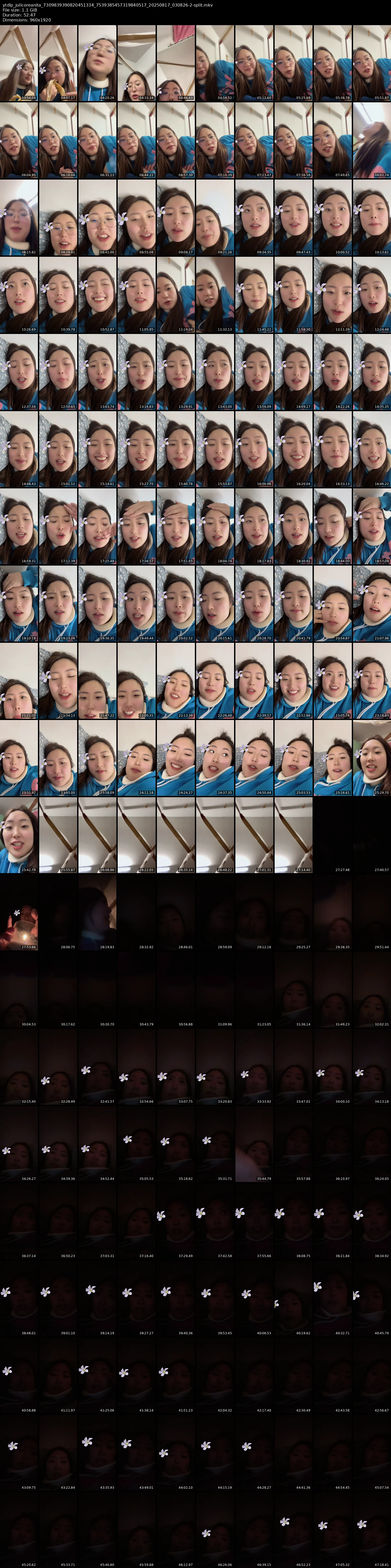Image resolution: width=391 pixels, height=1568 pixels.
Task: Click the frame stamped 08:02.74
Action: coord(372,140)
